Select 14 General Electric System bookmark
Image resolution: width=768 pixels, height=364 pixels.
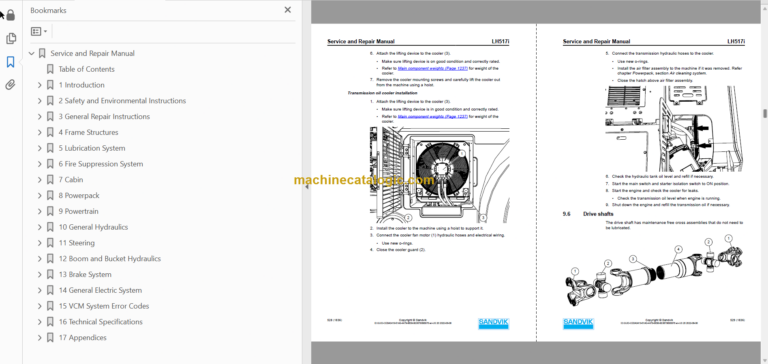(x=100, y=291)
